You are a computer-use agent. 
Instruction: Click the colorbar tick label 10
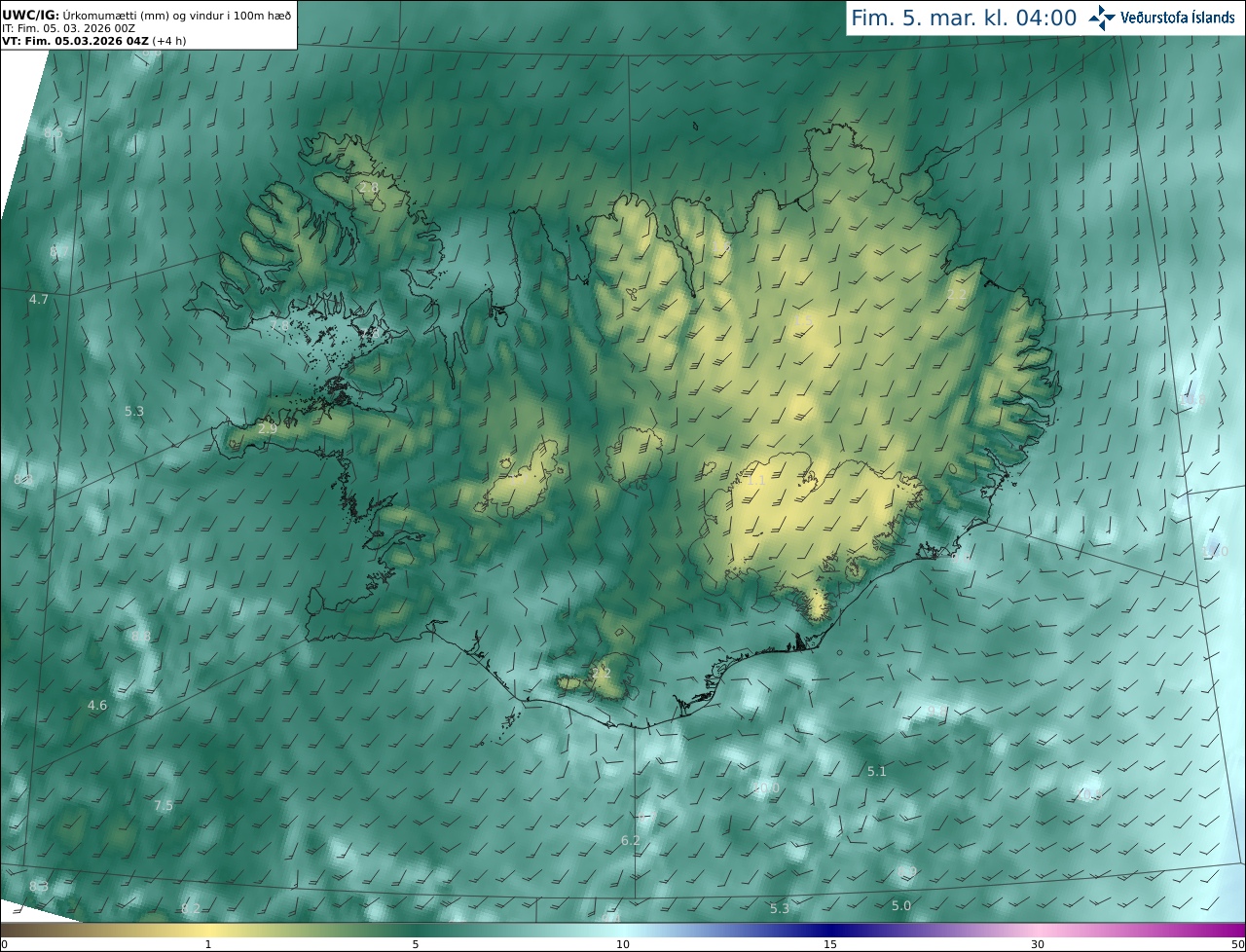[623, 944]
